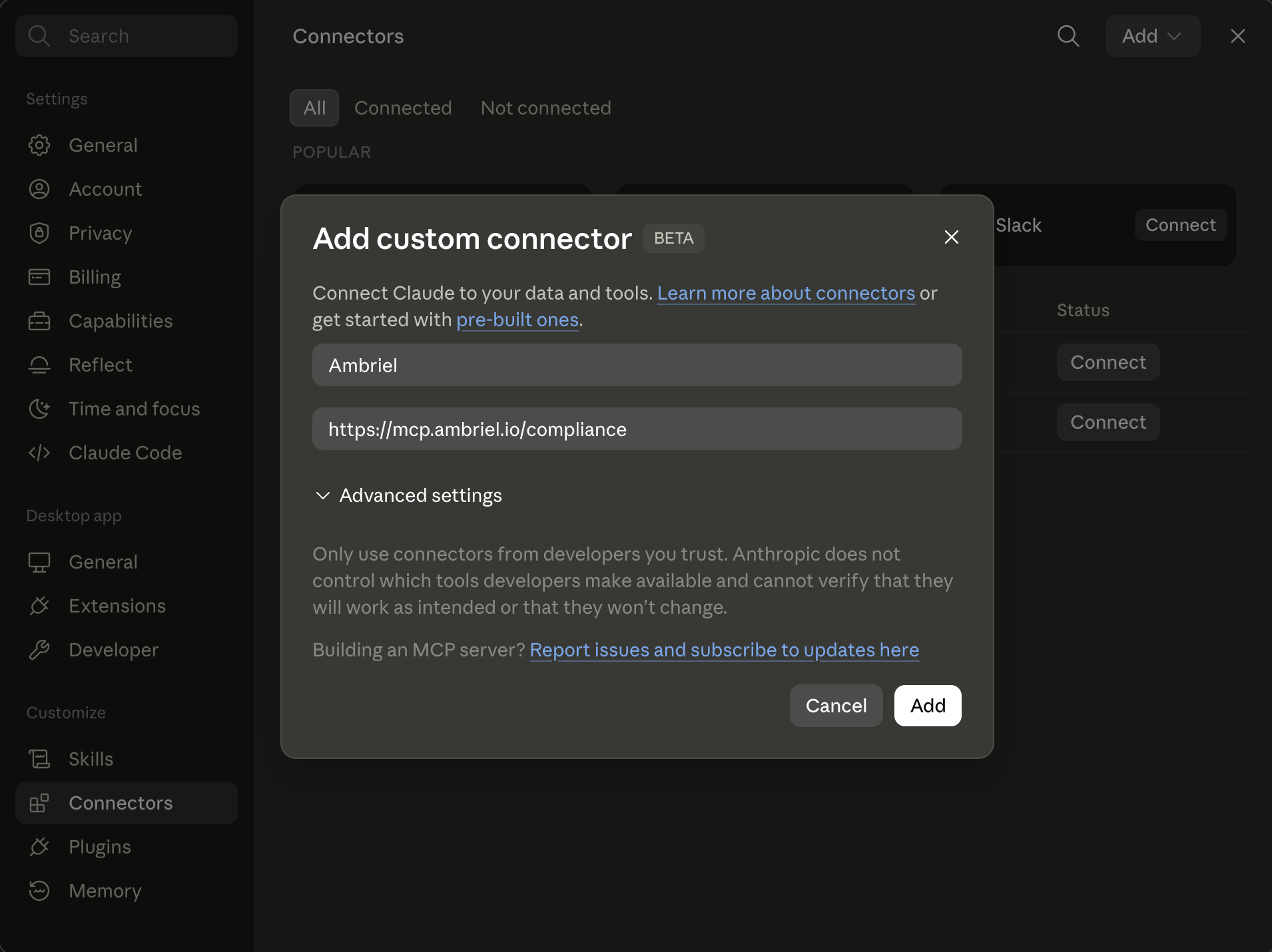
Task: Close the settings window with X
Action: [1238, 36]
